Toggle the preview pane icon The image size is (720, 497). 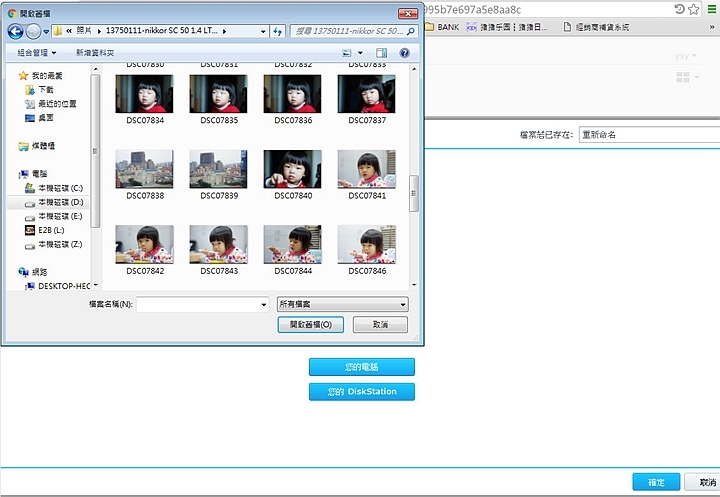(382, 52)
